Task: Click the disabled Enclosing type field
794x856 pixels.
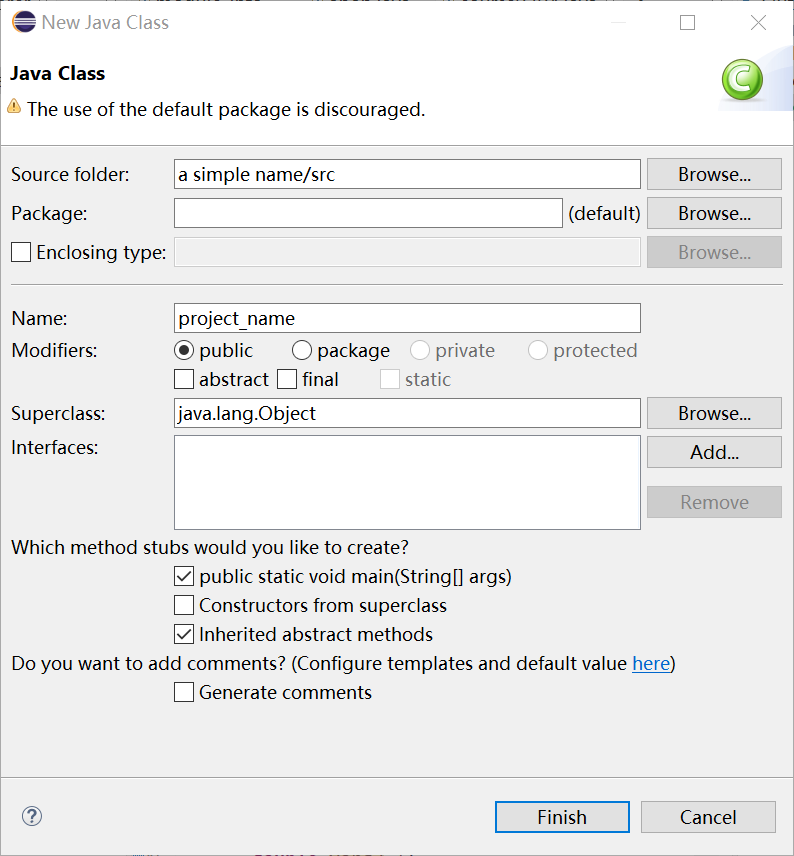Action: point(407,252)
